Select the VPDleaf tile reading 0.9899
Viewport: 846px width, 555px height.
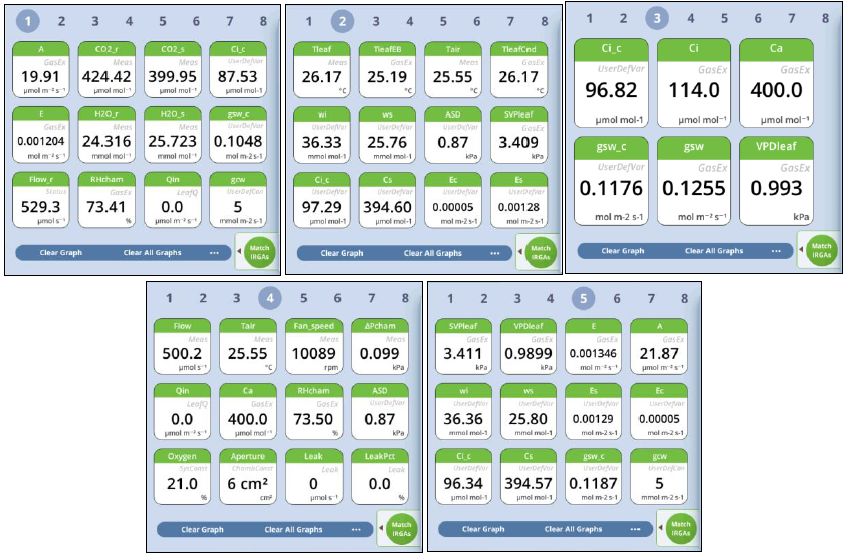click(528, 347)
